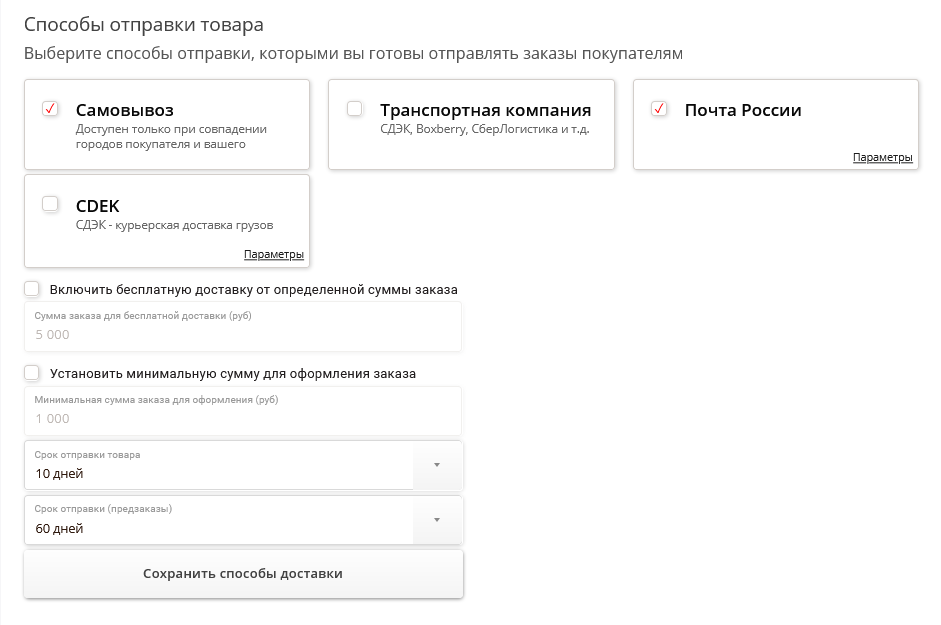This screenshot has width=941, height=625.
Task: Click the СДЭК, Boxberry, СберЛогистика description text
Action: 484,129
